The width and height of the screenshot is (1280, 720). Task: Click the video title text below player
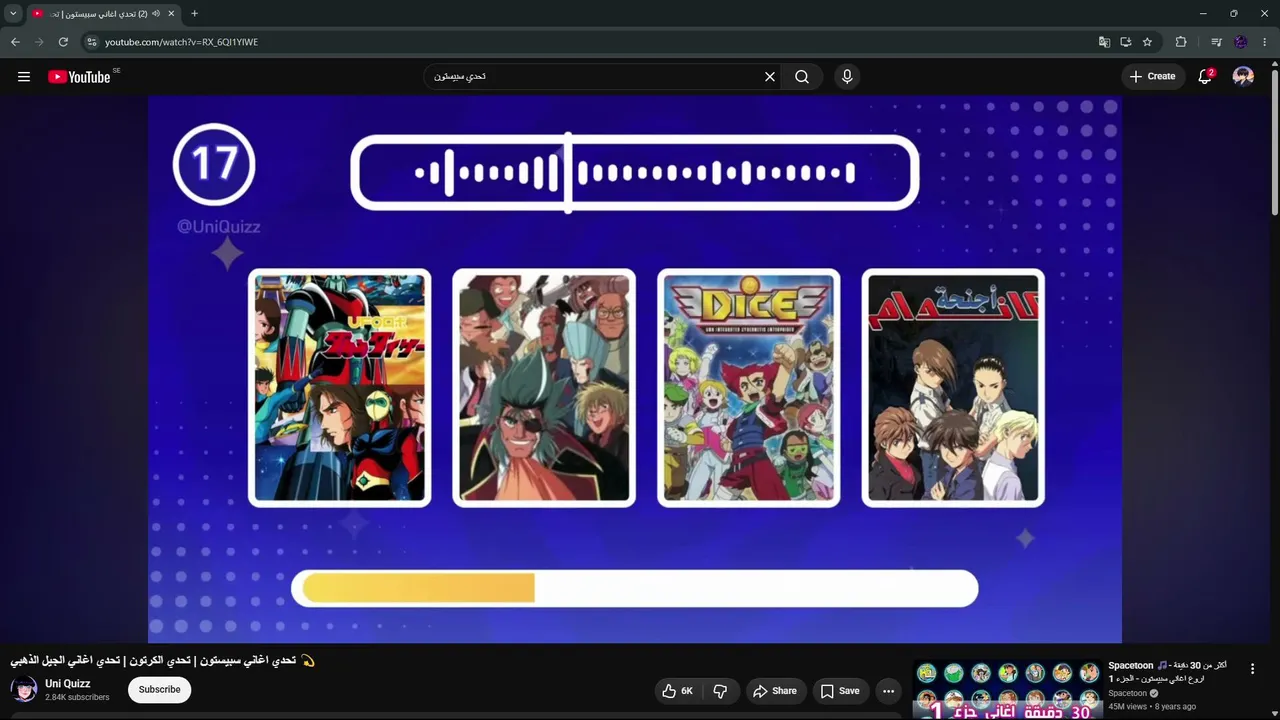(x=162, y=661)
